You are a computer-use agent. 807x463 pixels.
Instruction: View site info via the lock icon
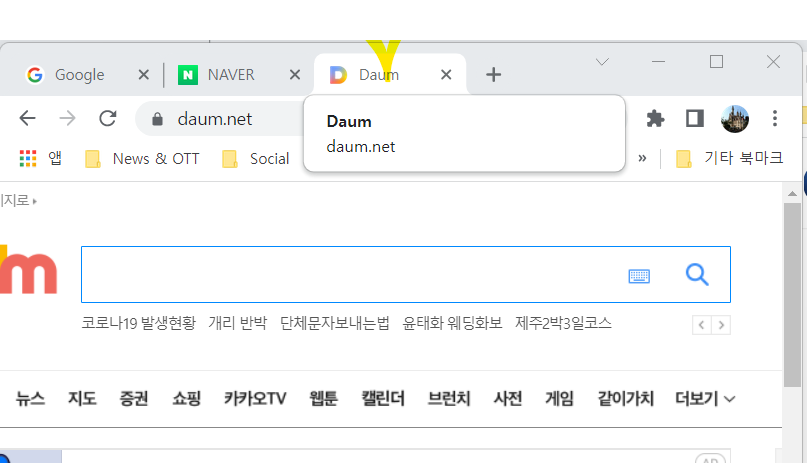click(157, 119)
